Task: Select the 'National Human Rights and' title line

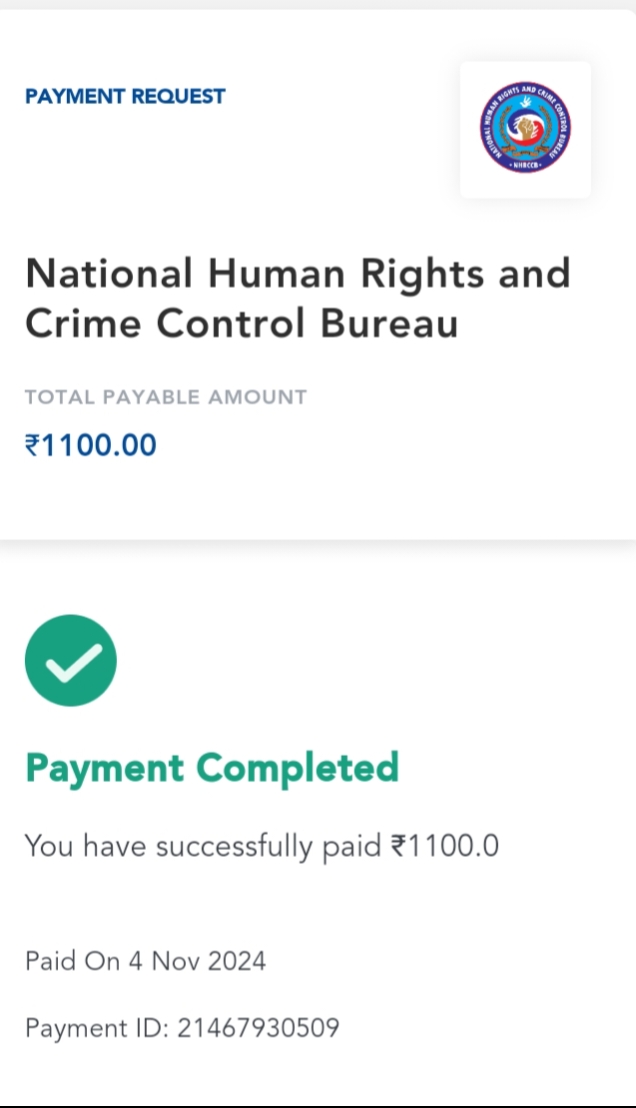Action: 297,273
